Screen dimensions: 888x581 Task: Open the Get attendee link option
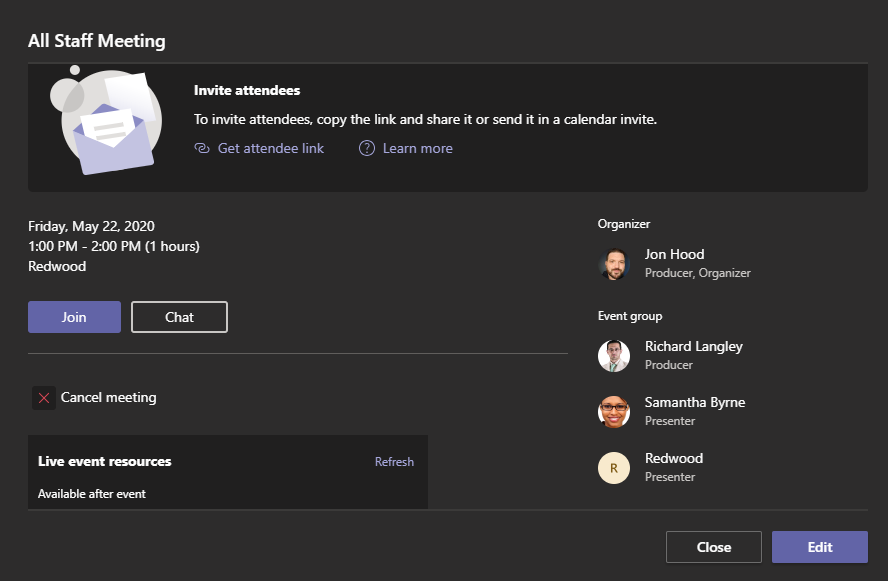click(x=271, y=148)
